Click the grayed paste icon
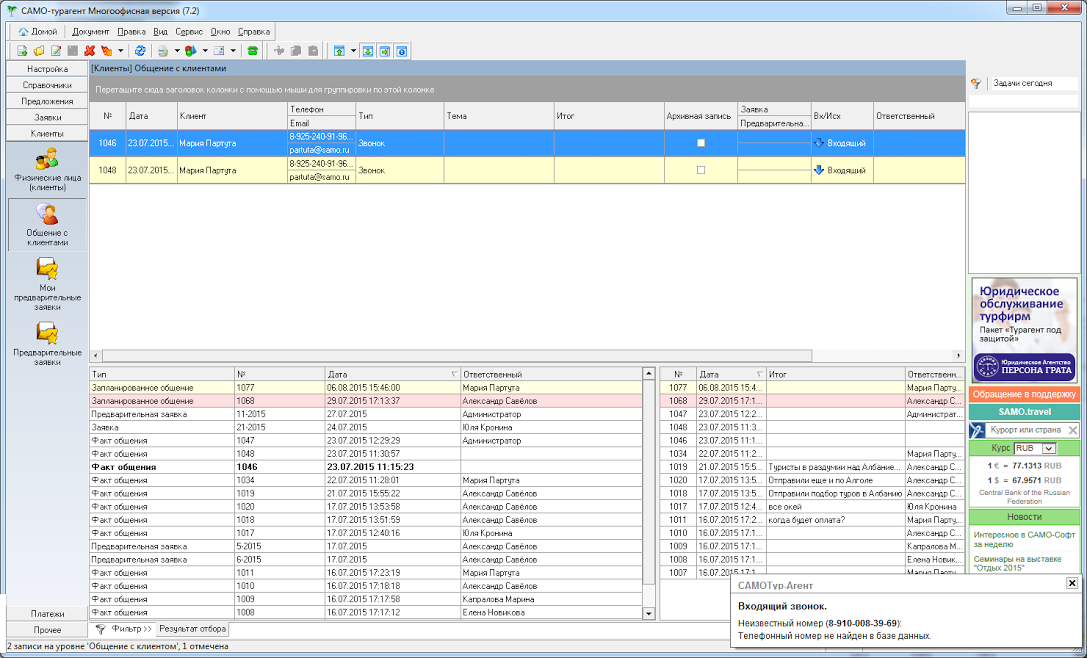Screen dimensions: 1087x658 (313, 51)
